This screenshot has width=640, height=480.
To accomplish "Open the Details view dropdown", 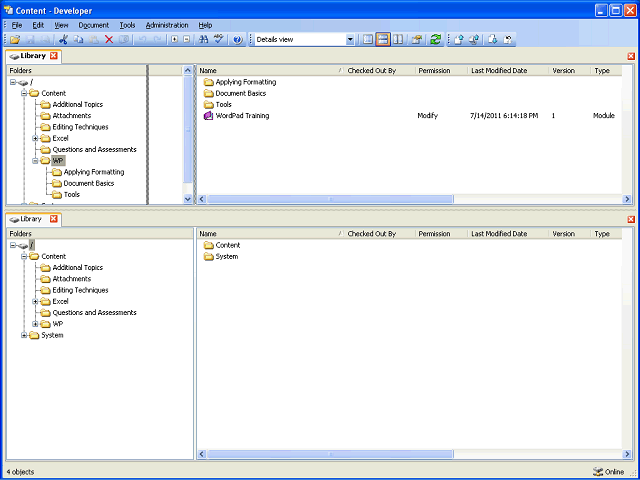I will 350,40.
